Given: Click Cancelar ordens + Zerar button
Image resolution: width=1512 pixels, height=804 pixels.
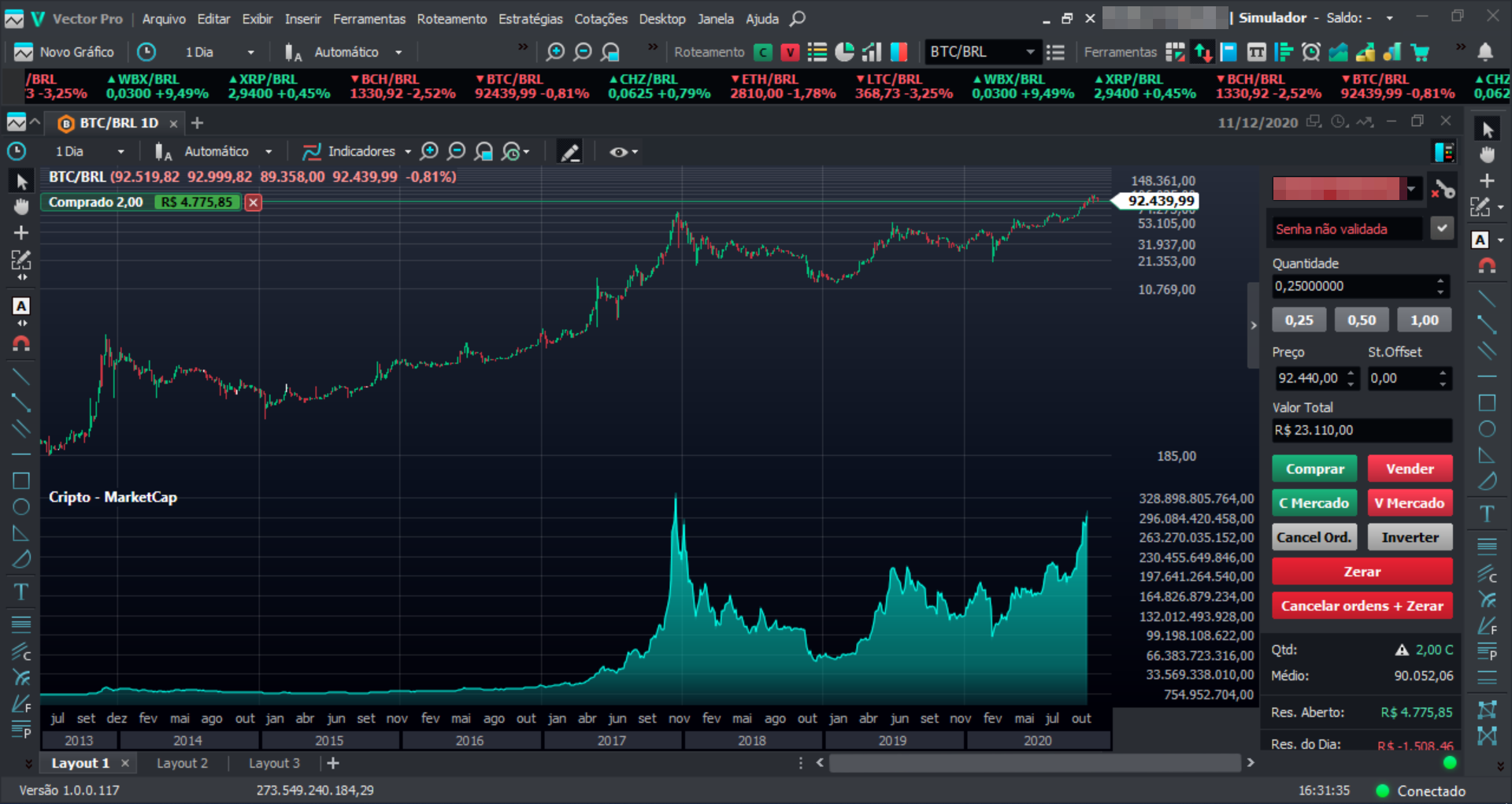Looking at the screenshot, I should pos(1362,606).
